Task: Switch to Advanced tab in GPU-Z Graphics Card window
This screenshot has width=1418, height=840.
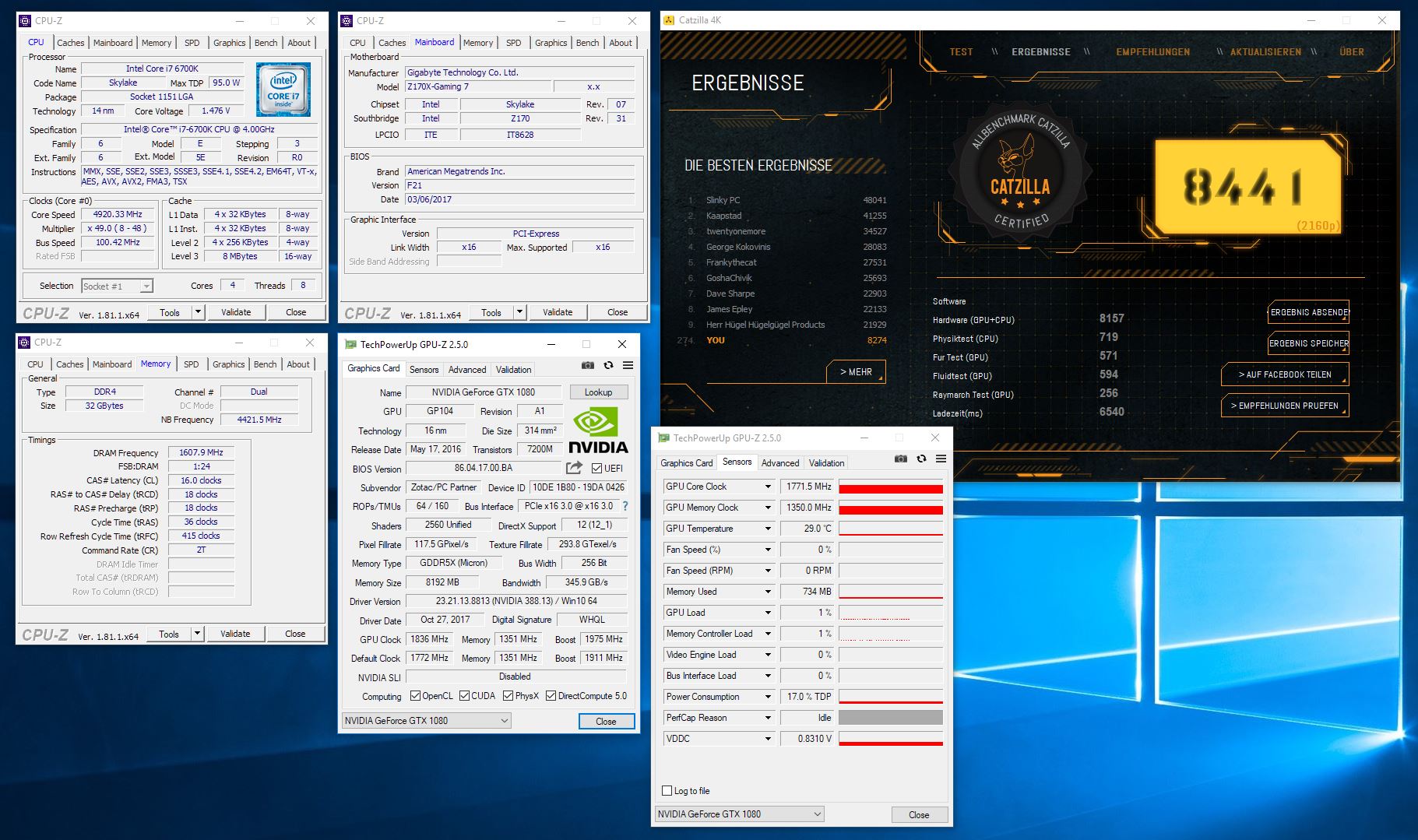Action: (467, 370)
